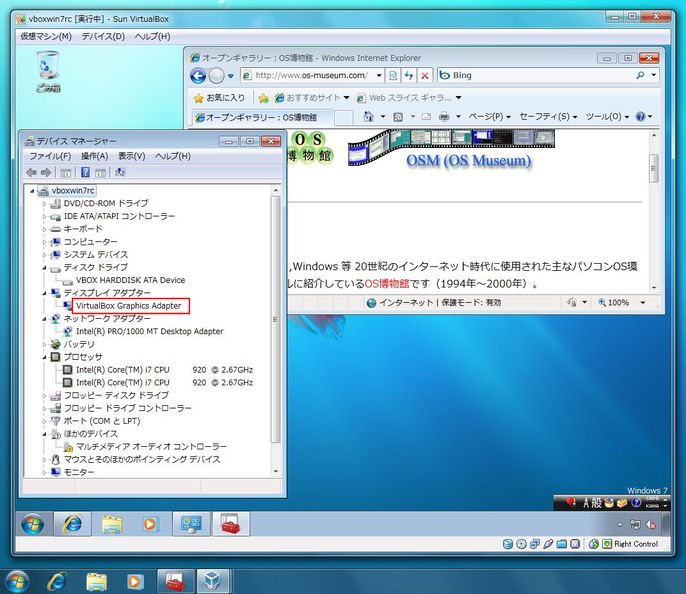Click IE page vertical scrollbar thumb
The height and width of the screenshot is (594, 686).
654,168
